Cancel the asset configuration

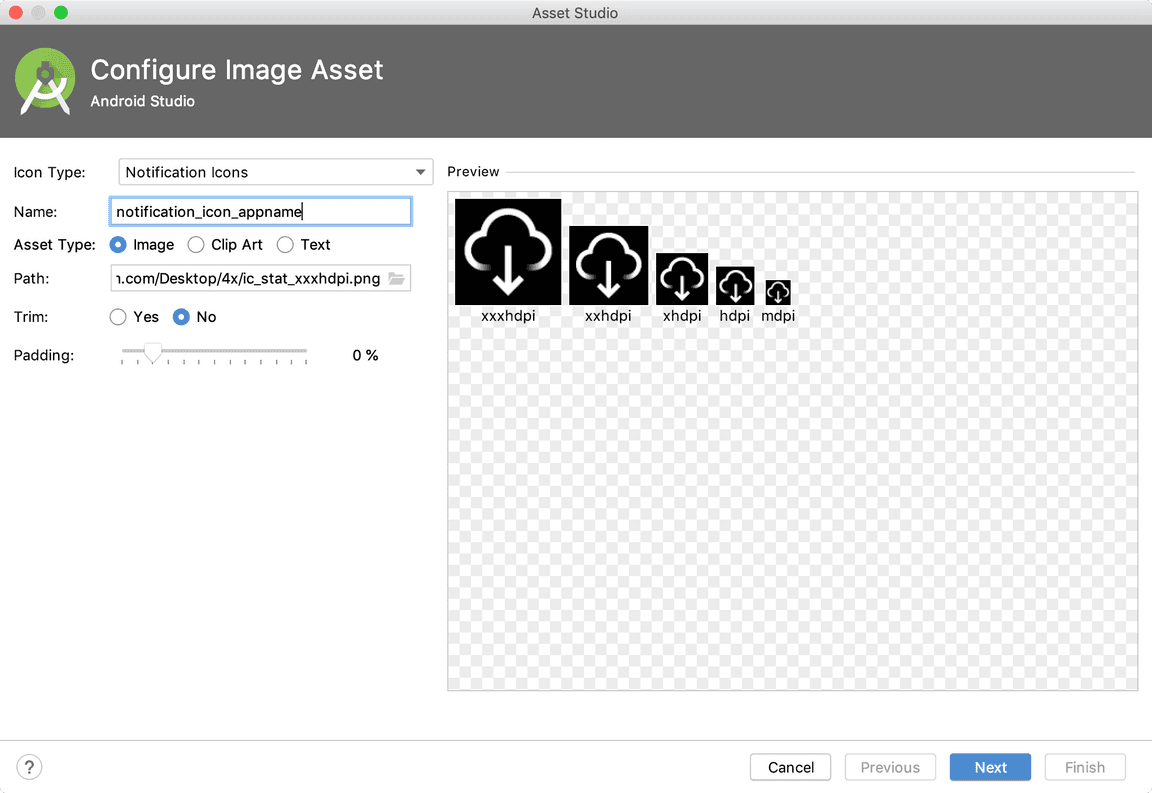click(790, 767)
